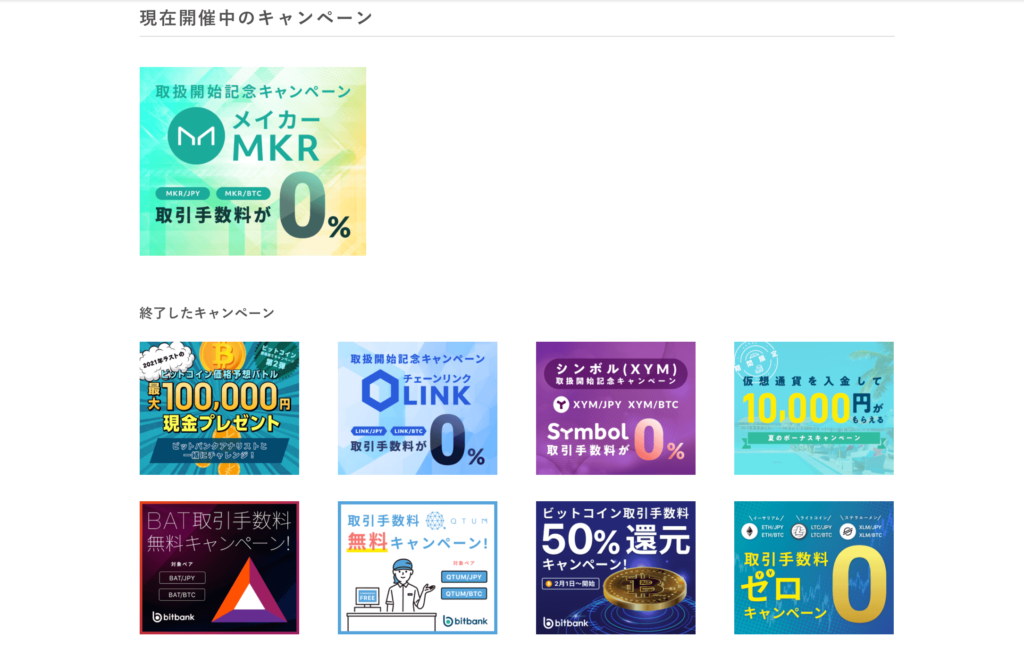This screenshot has height=657, width=1024.
Task: Open the ビットコイン価格予想バトル 100,000円 banner
Action: pyautogui.click(x=219, y=408)
